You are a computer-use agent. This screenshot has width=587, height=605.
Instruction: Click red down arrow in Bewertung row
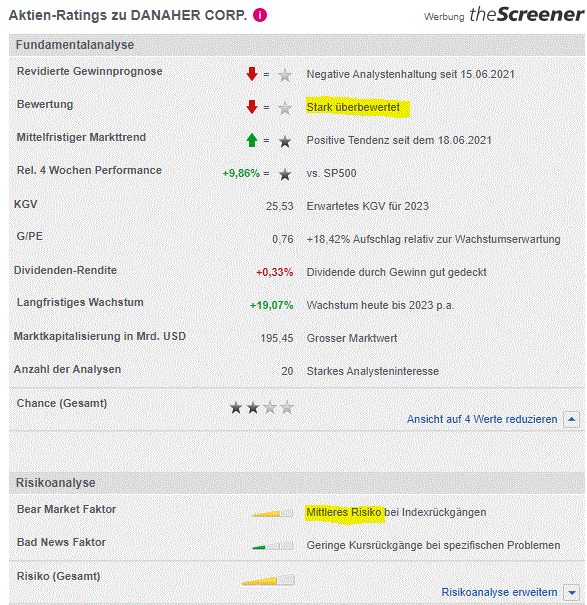pos(252,107)
